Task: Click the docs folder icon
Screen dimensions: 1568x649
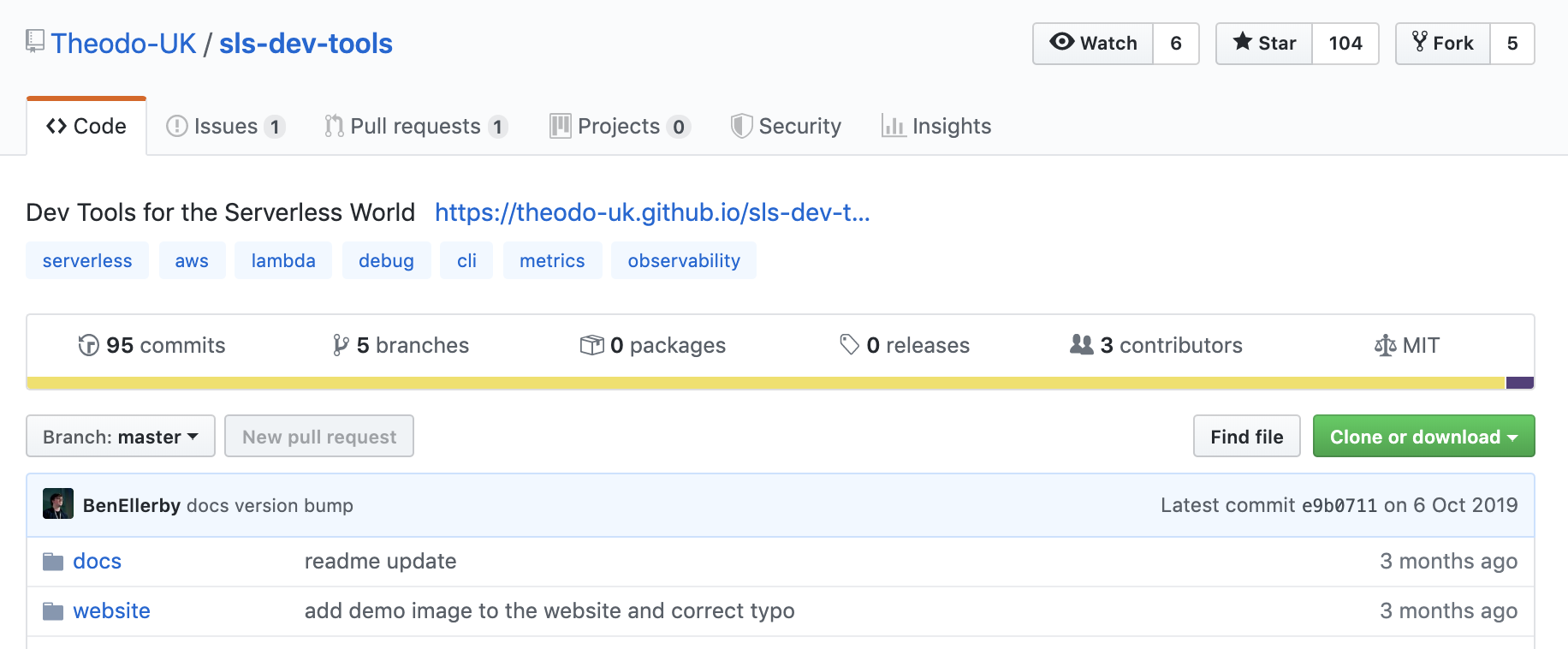Action: coord(53,562)
